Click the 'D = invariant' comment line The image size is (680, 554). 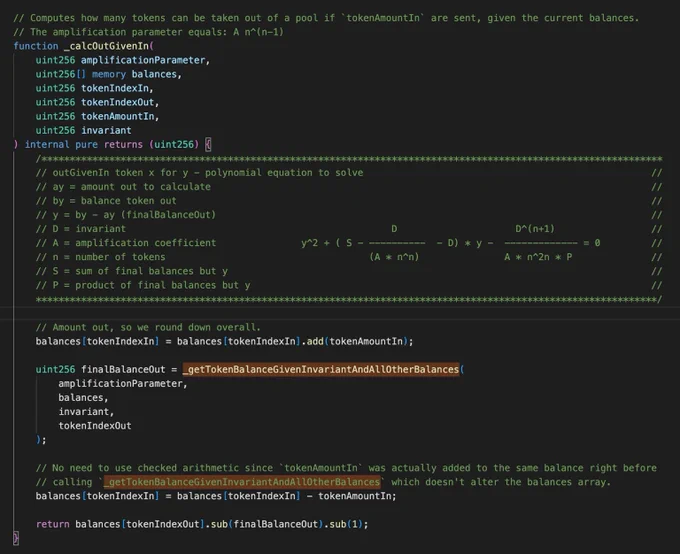(x=81, y=229)
